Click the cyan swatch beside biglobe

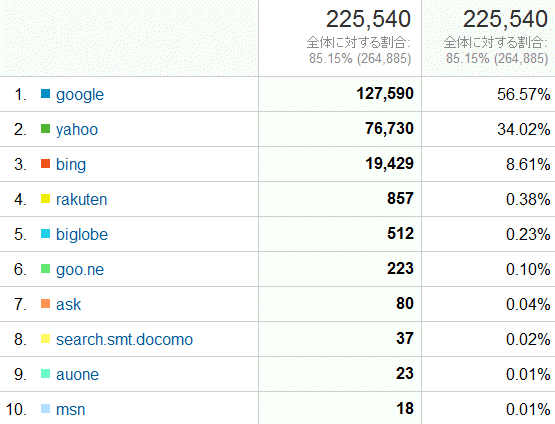pyautogui.click(x=45, y=234)
